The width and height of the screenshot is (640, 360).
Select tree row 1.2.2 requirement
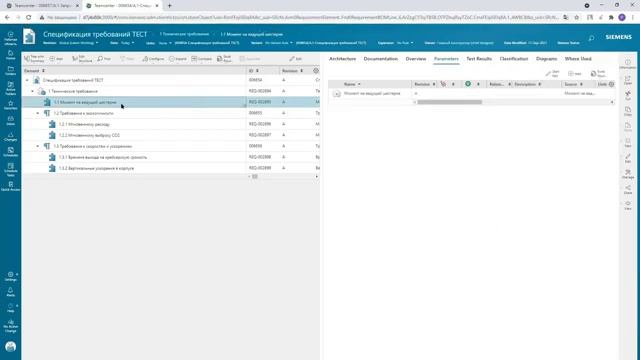(171, 135)
